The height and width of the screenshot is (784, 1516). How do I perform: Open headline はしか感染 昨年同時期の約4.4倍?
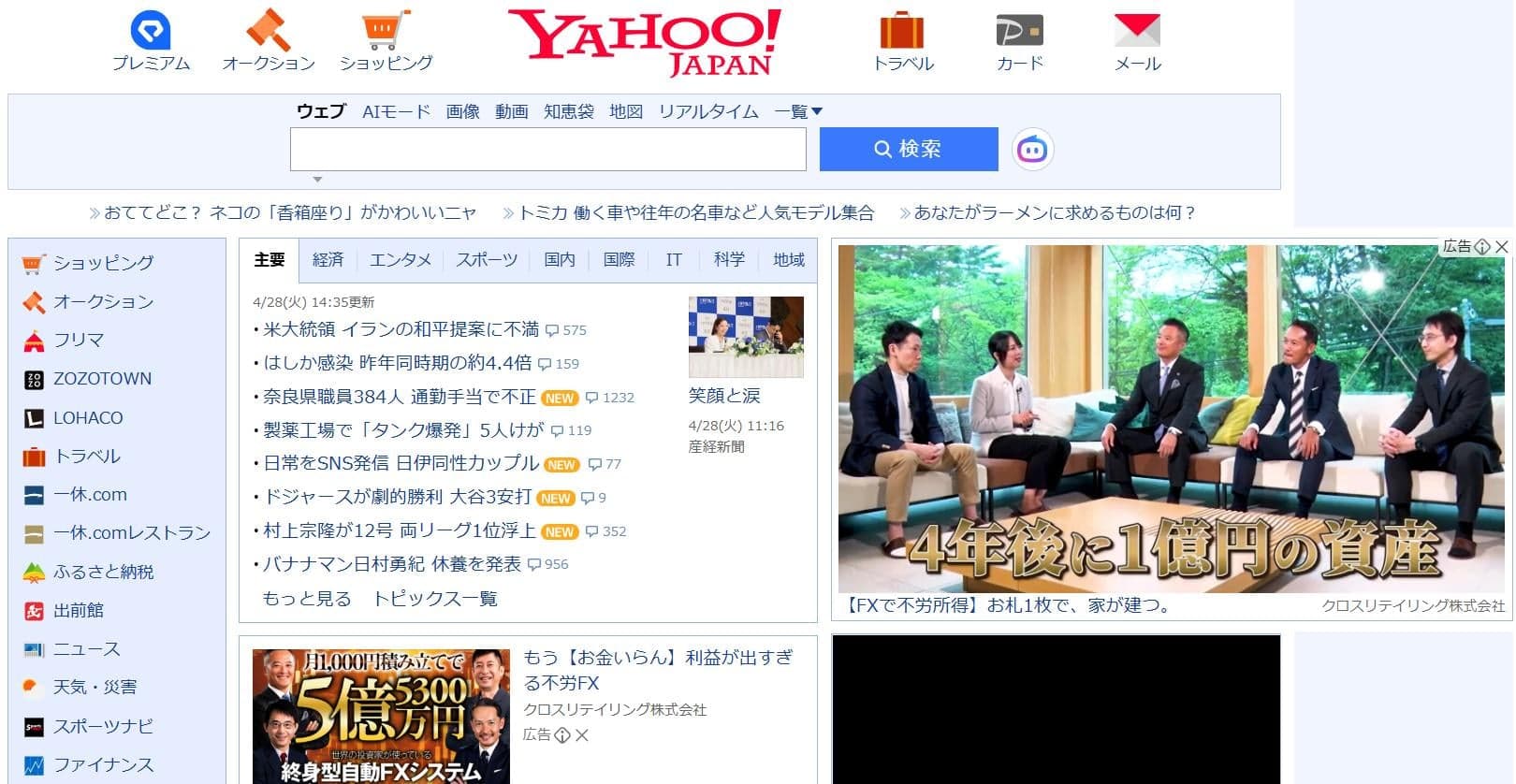pos(397,363)
